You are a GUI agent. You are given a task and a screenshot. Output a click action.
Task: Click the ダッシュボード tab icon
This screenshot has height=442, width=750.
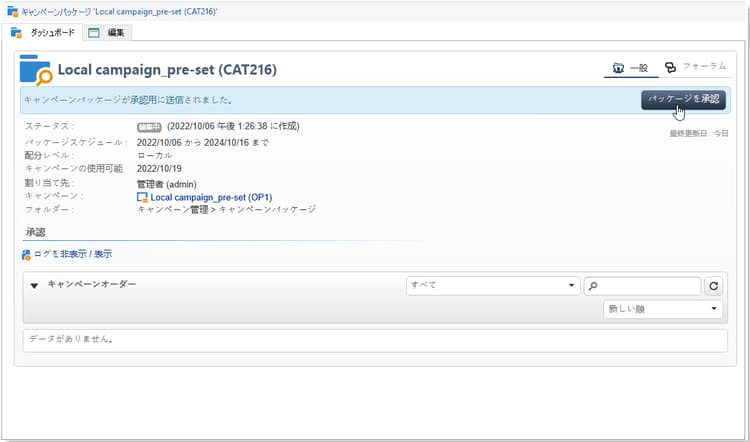coord(16,33)
